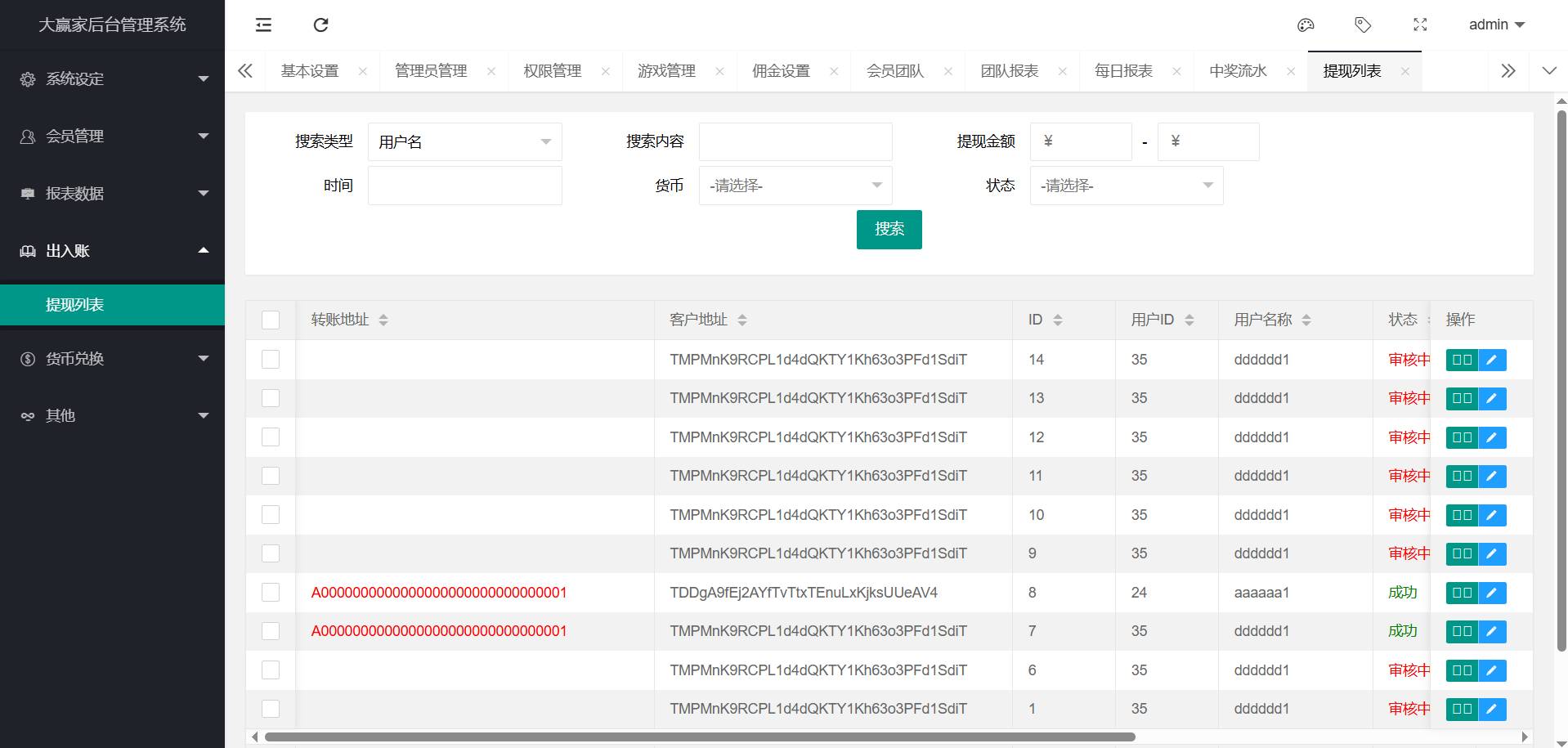Check the select-all checkbox in table header
The image size is (1568, 748).
(x=271, y=320)
